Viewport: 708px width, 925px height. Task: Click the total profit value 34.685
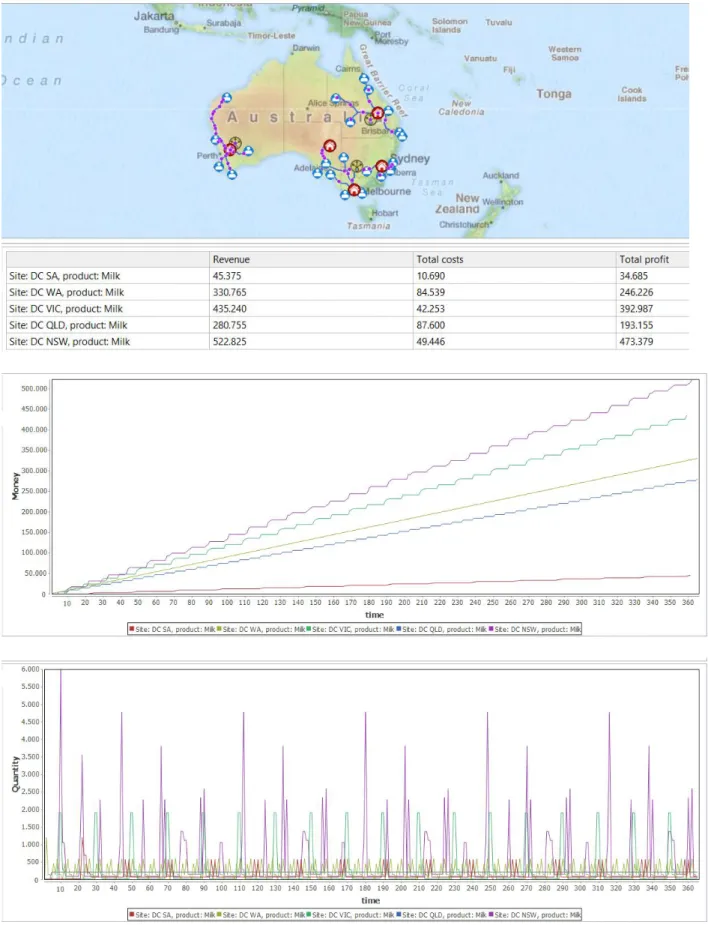(634, 275)
